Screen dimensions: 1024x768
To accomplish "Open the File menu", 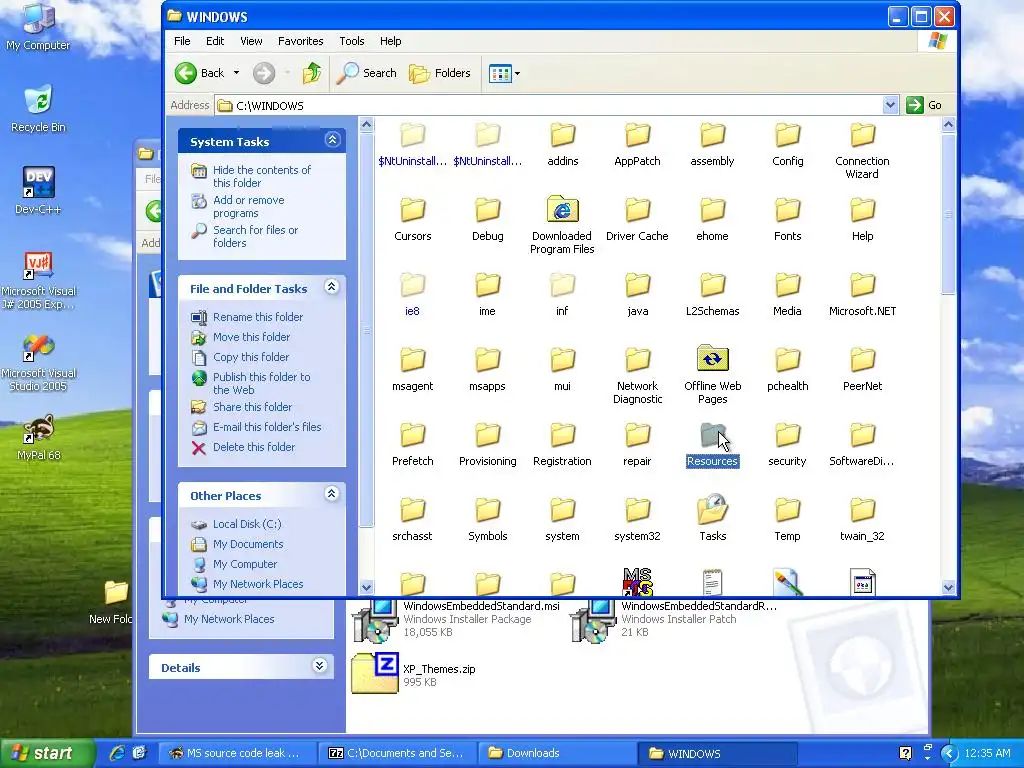I will tap(182, 41).
